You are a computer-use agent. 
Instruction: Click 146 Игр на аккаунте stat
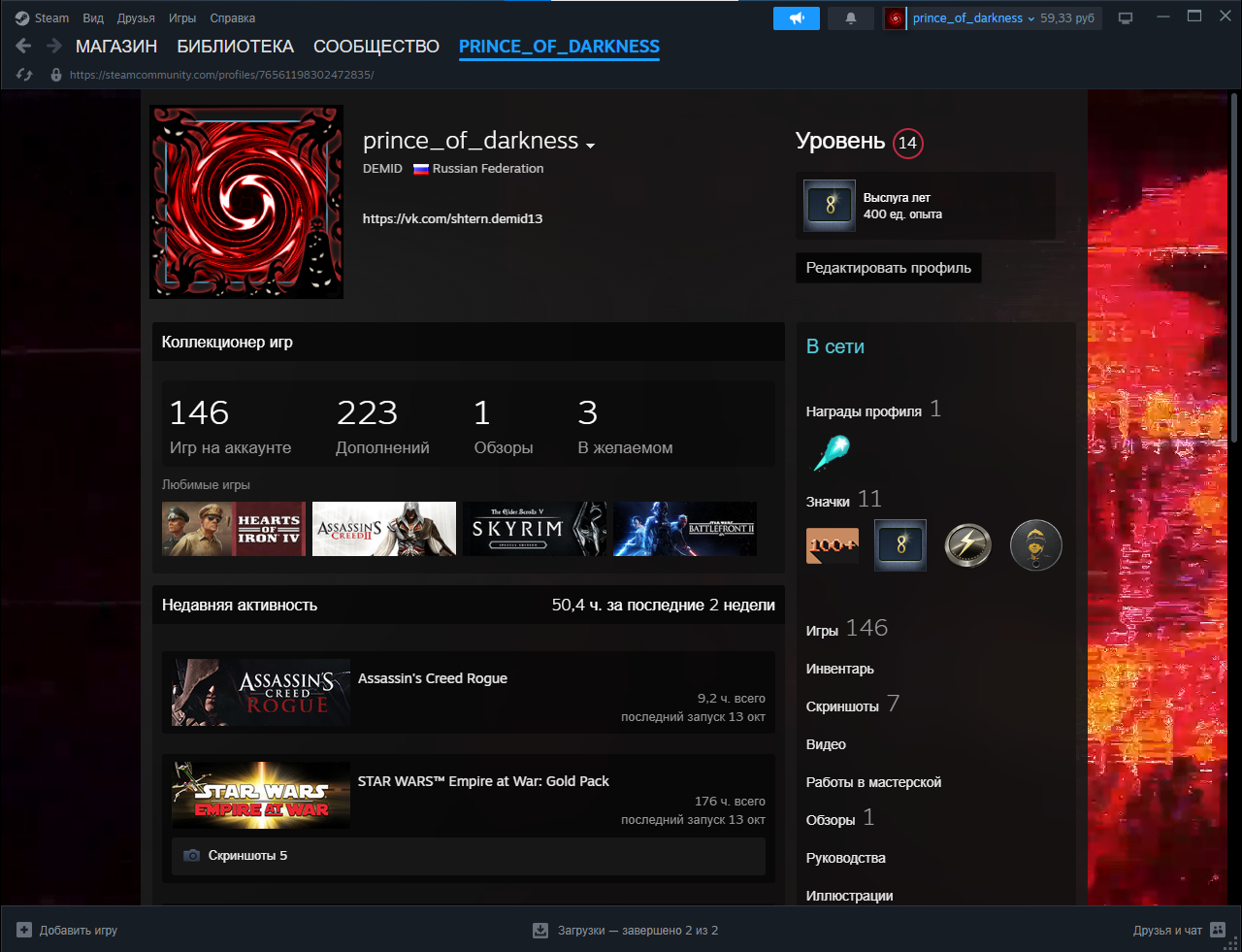[230, 427]
